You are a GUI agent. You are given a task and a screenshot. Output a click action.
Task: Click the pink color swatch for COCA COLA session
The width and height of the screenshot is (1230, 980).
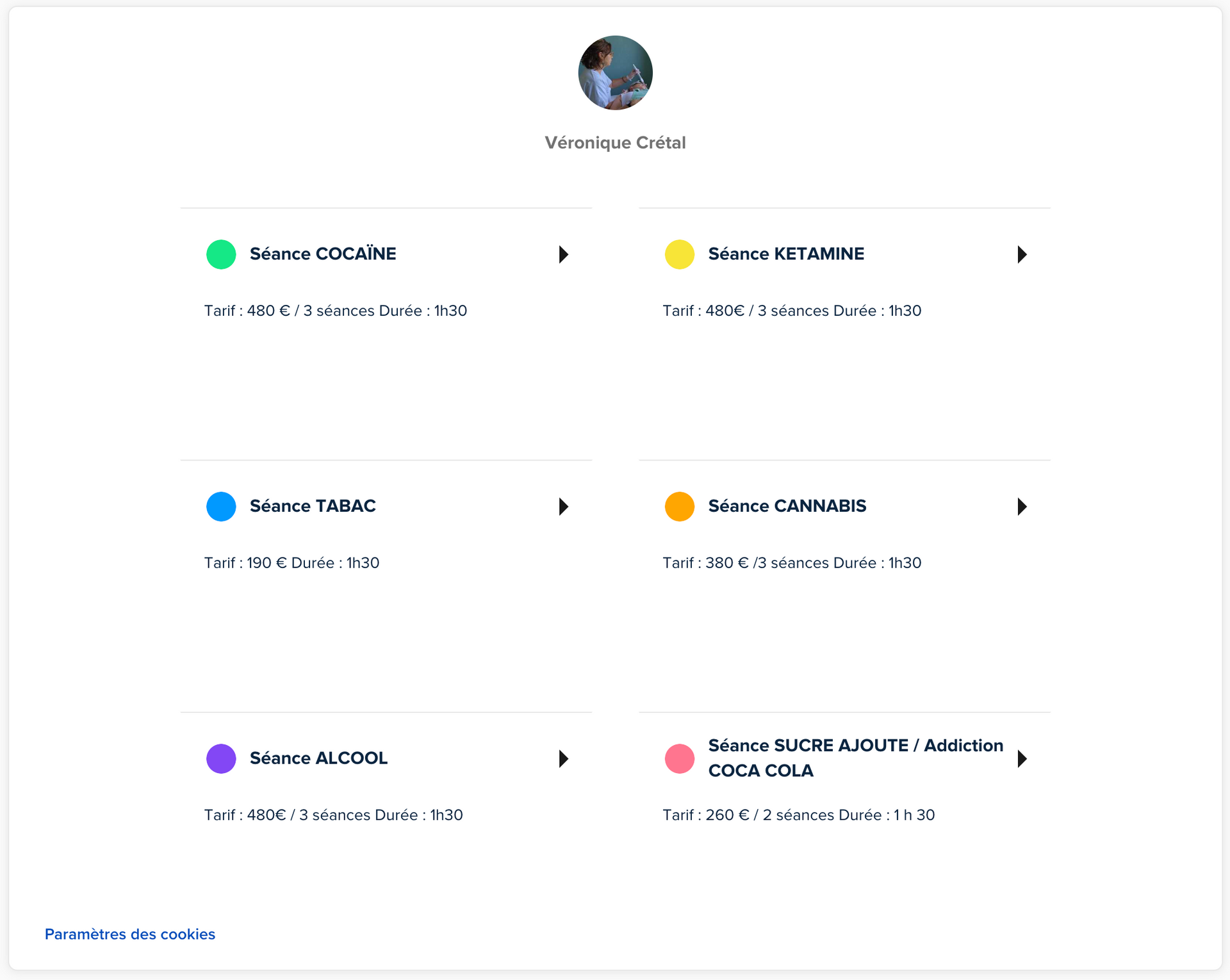click(680, 758)
